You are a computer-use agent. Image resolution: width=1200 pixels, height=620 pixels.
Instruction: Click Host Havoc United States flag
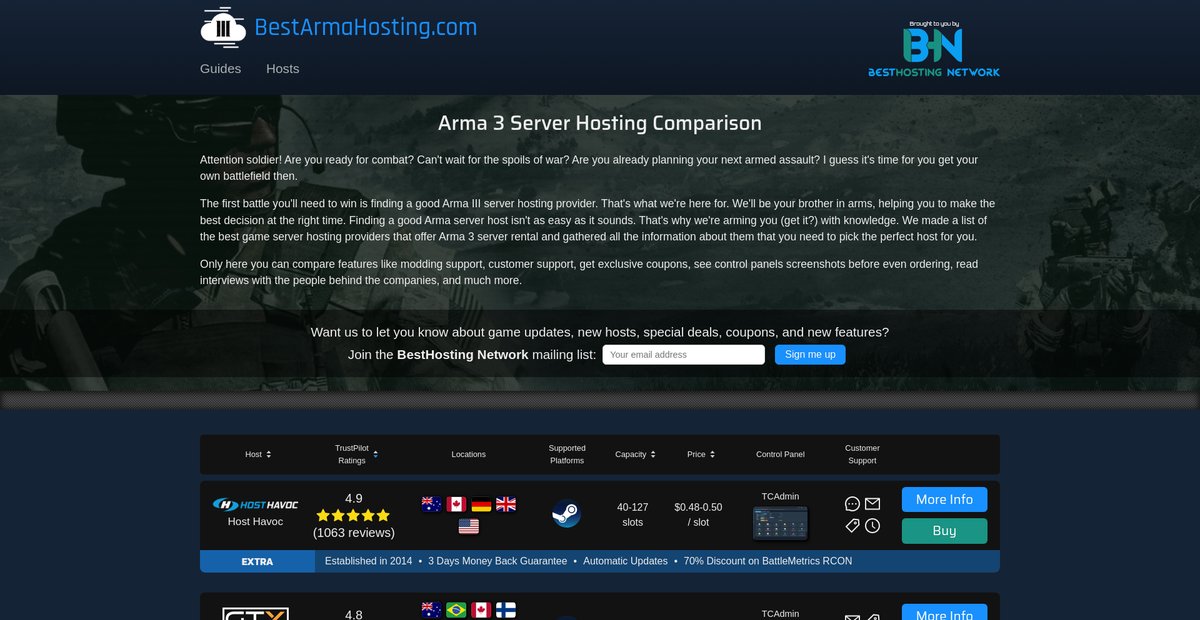coord(469,526)
